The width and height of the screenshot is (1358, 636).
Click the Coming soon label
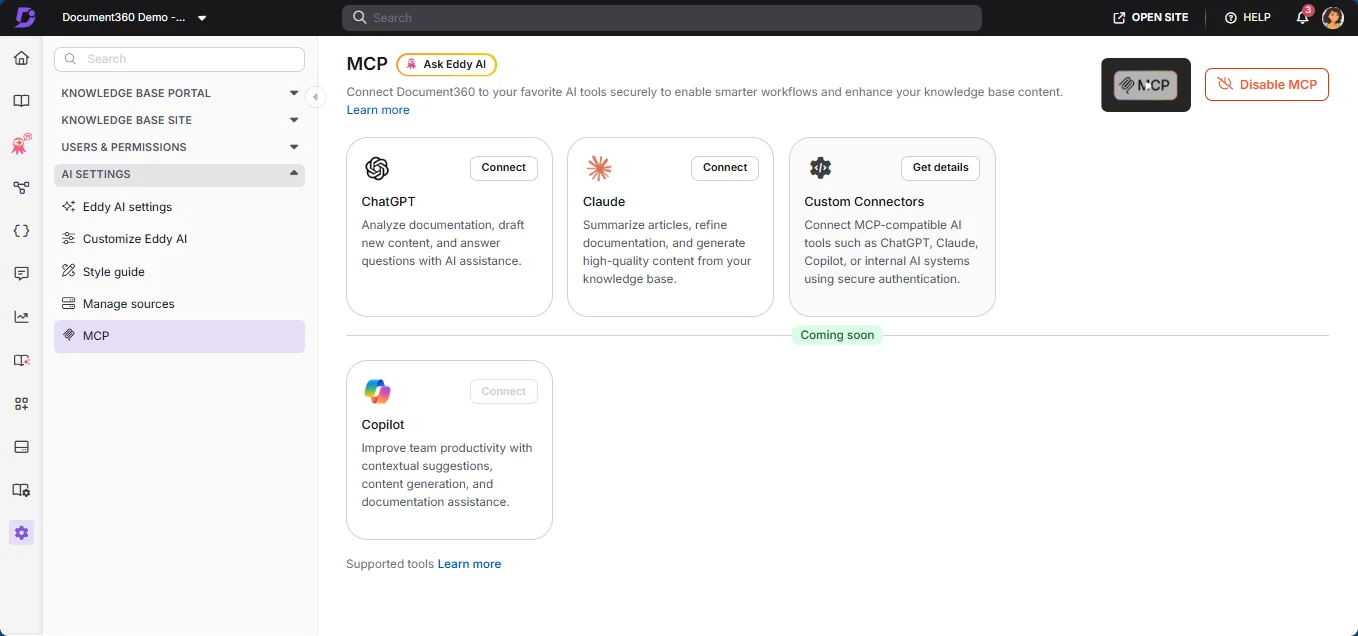tap(837, 335)
